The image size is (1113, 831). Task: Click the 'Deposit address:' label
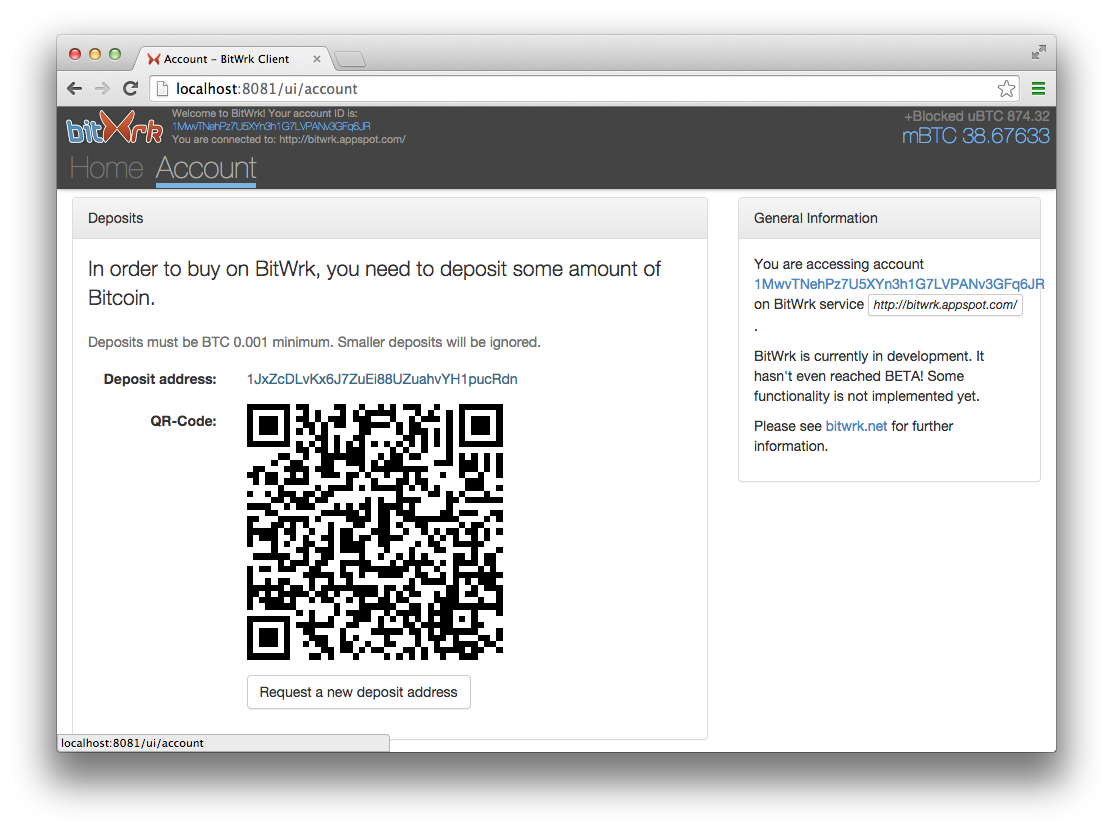point(160,379)
